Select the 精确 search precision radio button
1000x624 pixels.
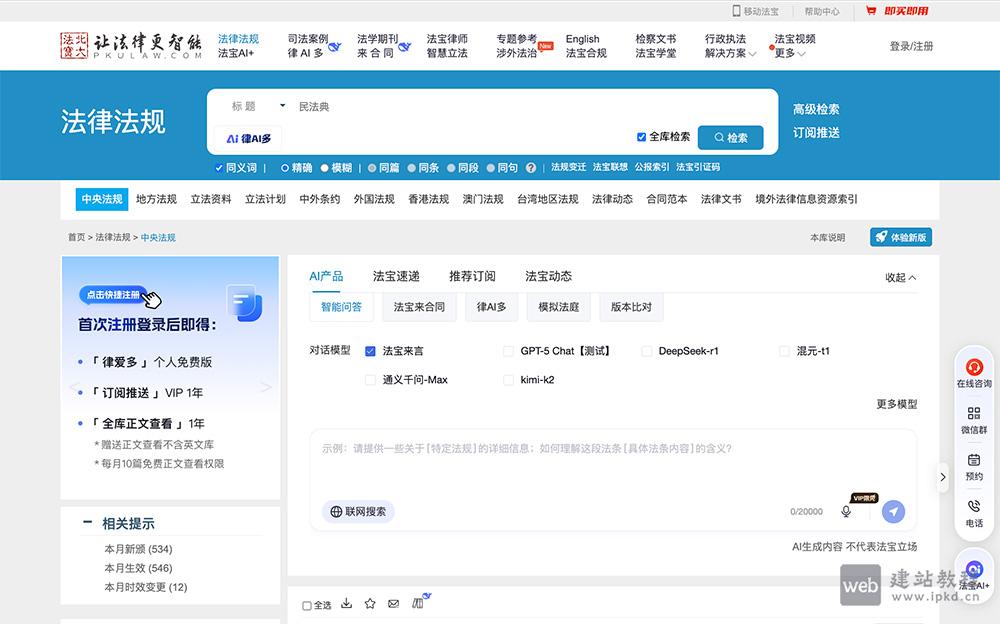[x=287, y=168]
